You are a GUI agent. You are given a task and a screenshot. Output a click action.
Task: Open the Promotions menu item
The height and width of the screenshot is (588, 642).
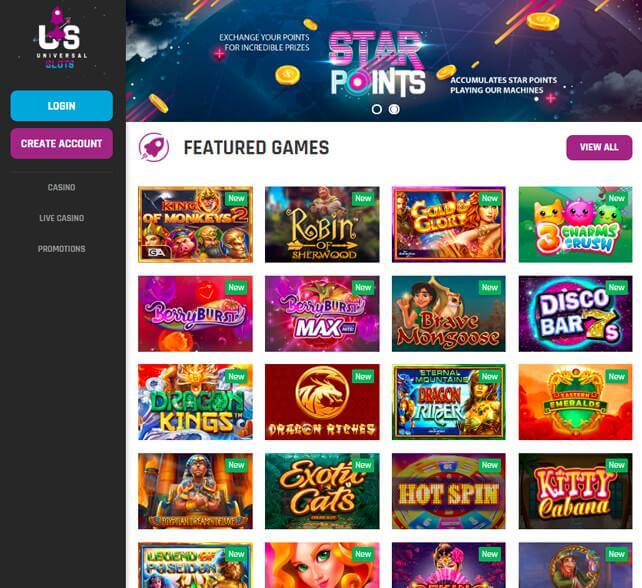pyautogui.click(x=61, y=249)
